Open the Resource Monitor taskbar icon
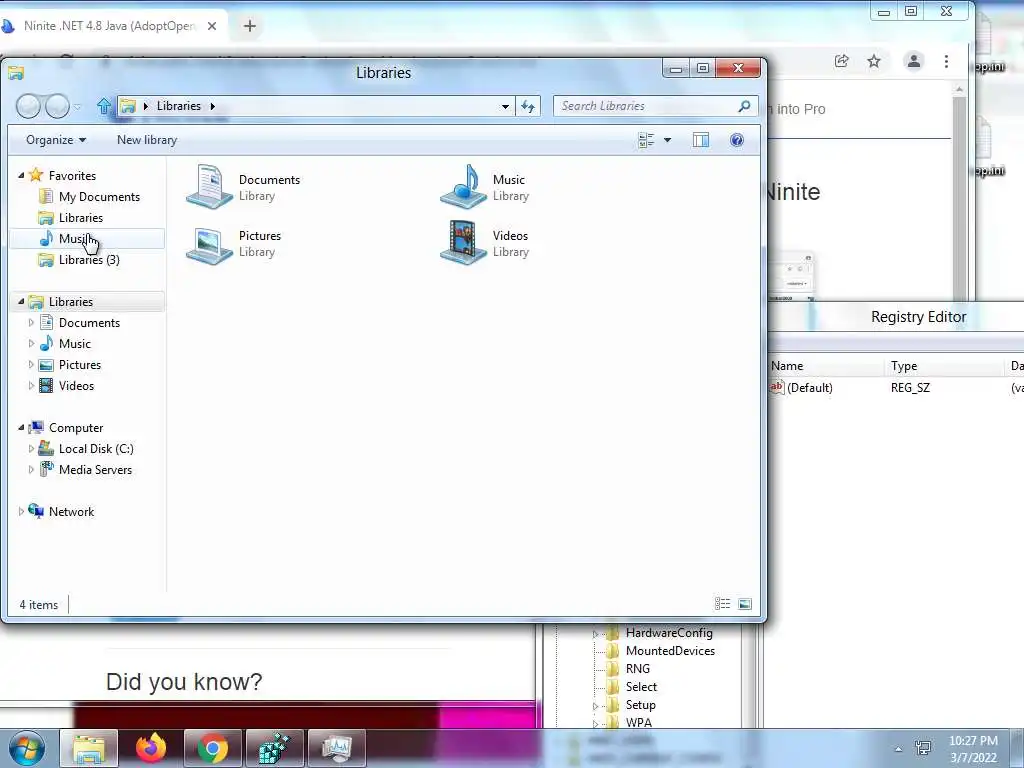Viewport: 1024px width, 768px height. click(336, 748)
